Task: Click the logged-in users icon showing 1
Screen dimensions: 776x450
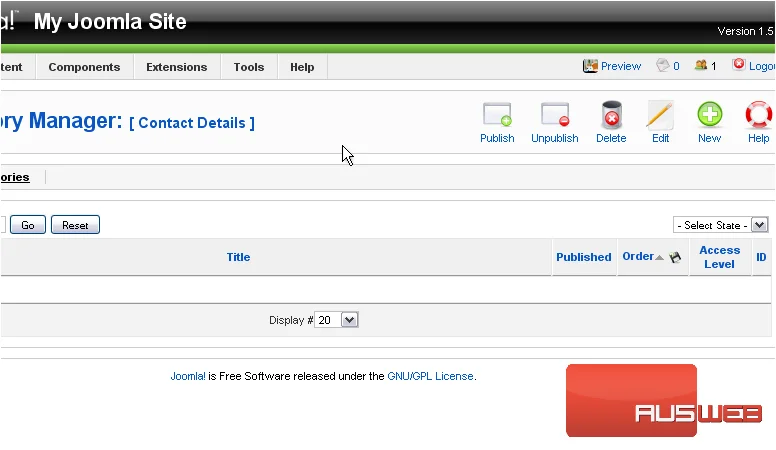Action: tap(701, 65)
